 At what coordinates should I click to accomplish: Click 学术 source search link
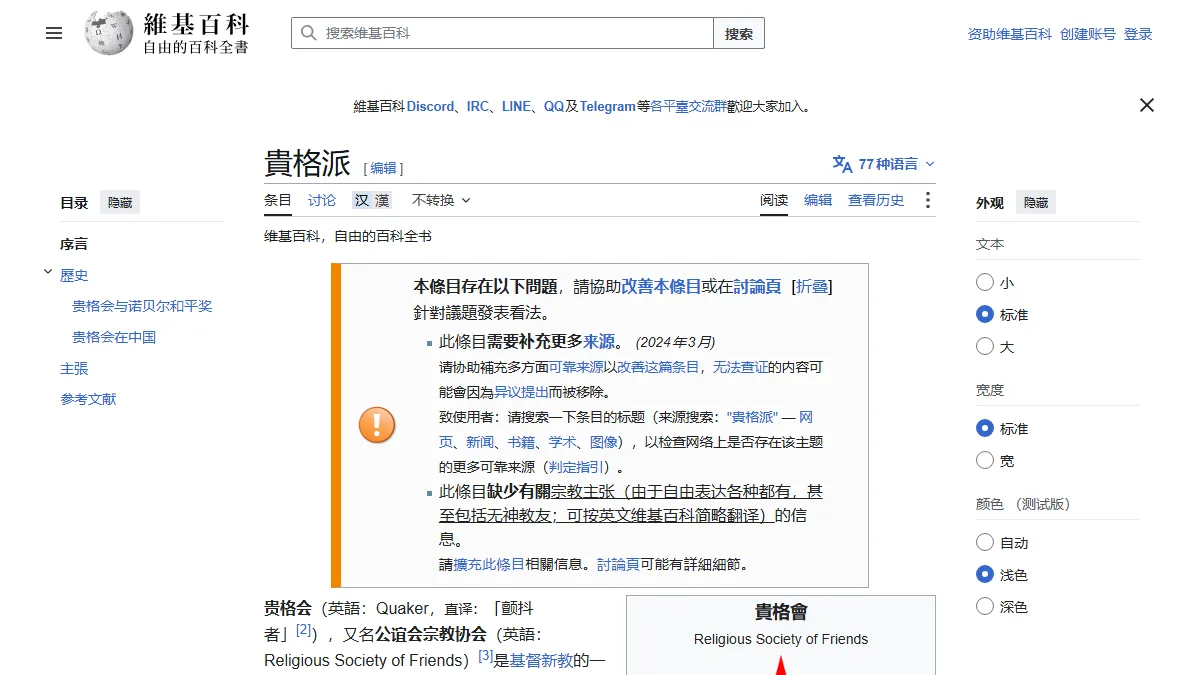(x=563, y=442)
